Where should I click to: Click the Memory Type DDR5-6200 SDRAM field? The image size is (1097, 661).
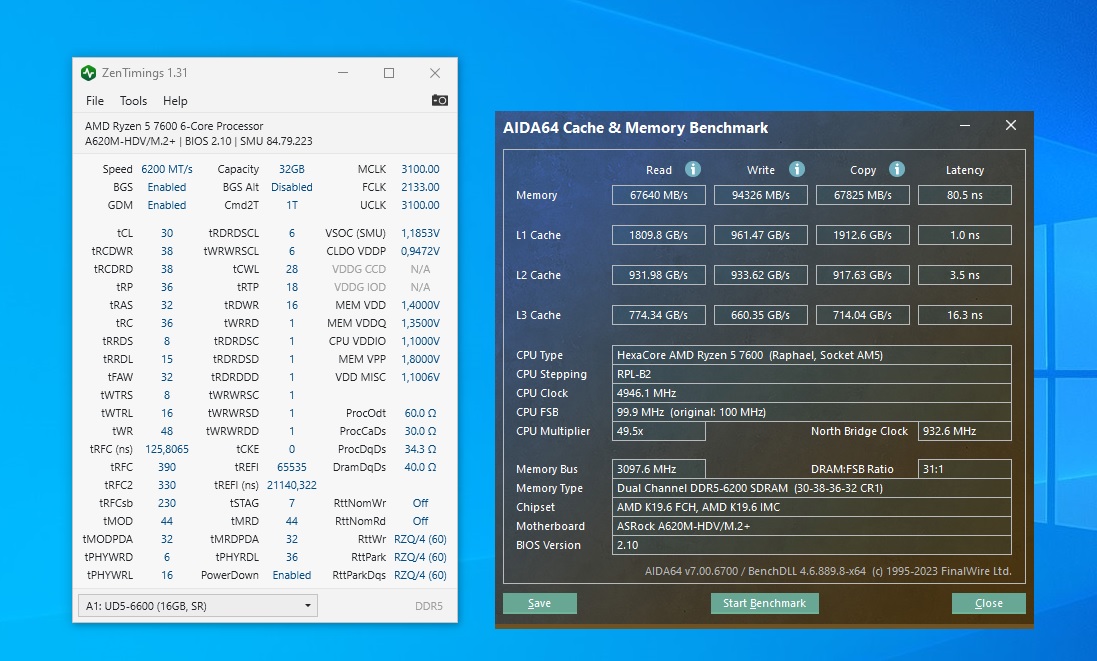[812, 488]
